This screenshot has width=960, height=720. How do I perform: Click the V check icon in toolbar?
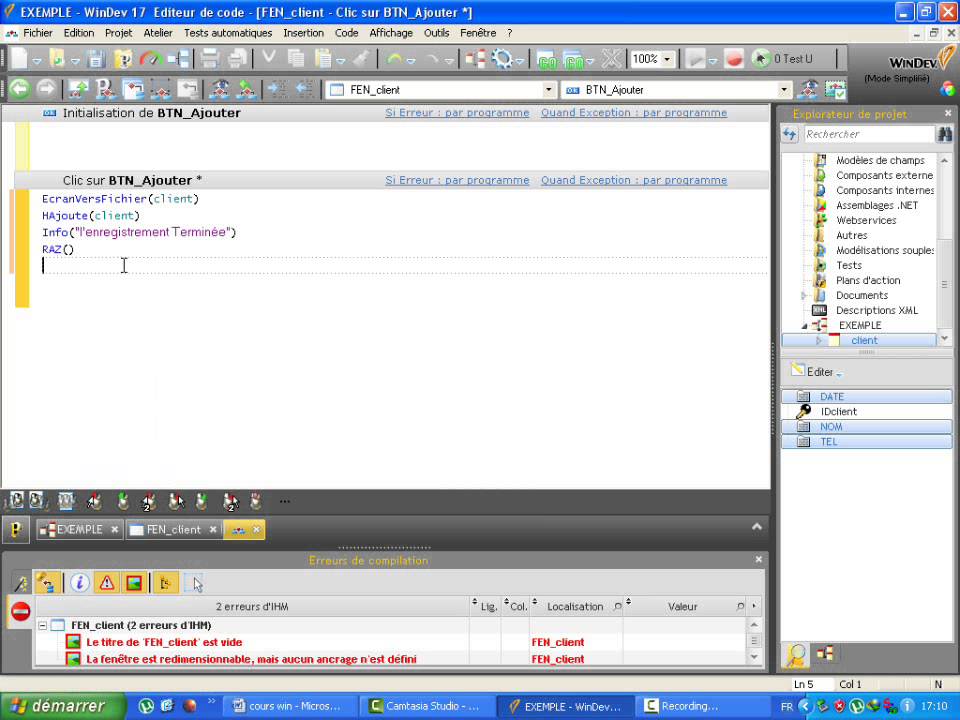(268, 58)
